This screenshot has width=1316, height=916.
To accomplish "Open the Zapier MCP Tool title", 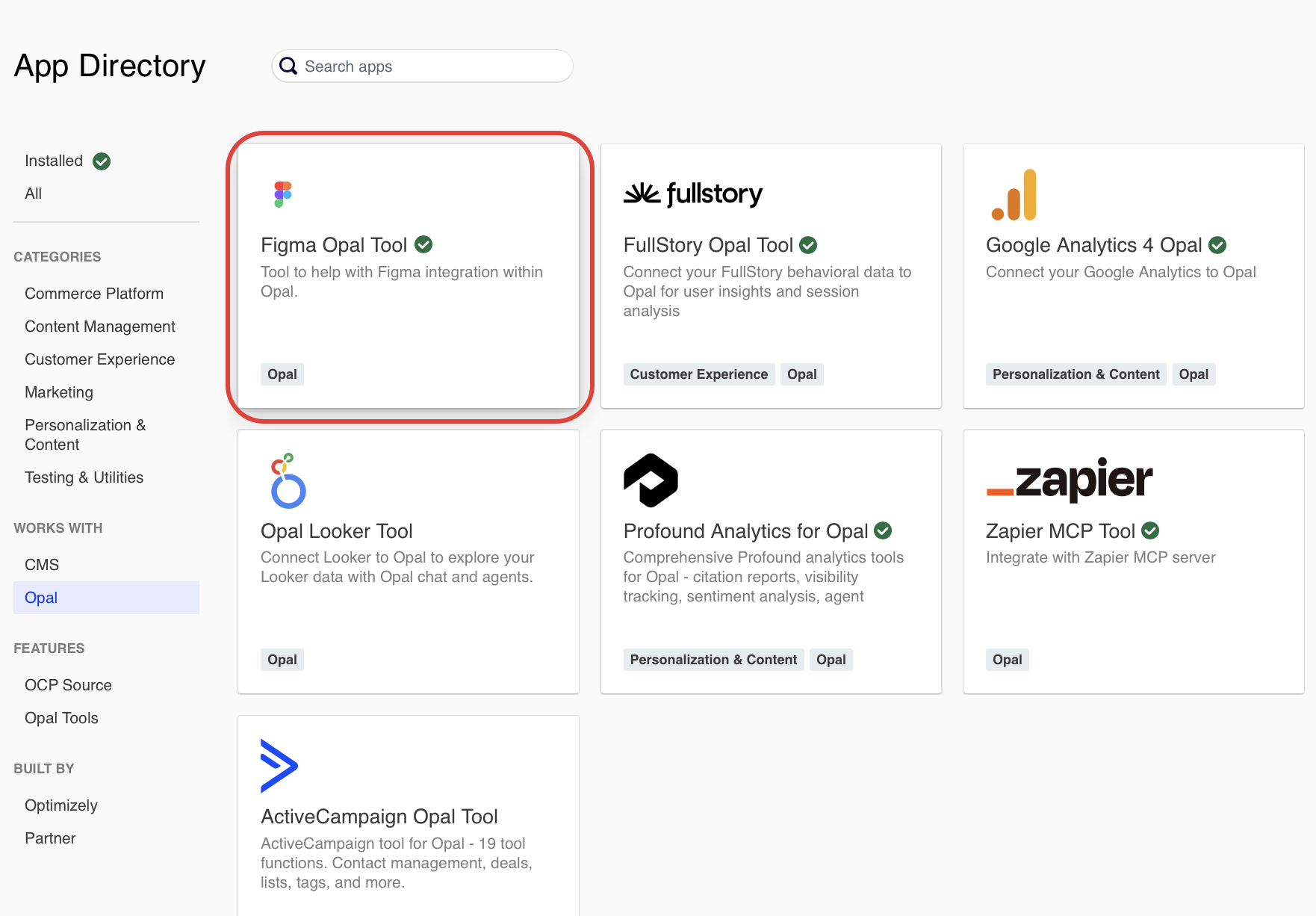I will point(1061,531).
